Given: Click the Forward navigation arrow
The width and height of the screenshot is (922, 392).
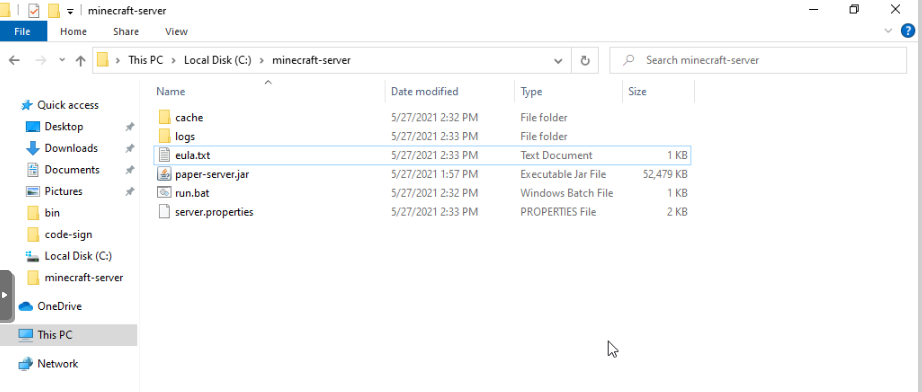Looking at the screenshot, I should click(x=41, y=61).
